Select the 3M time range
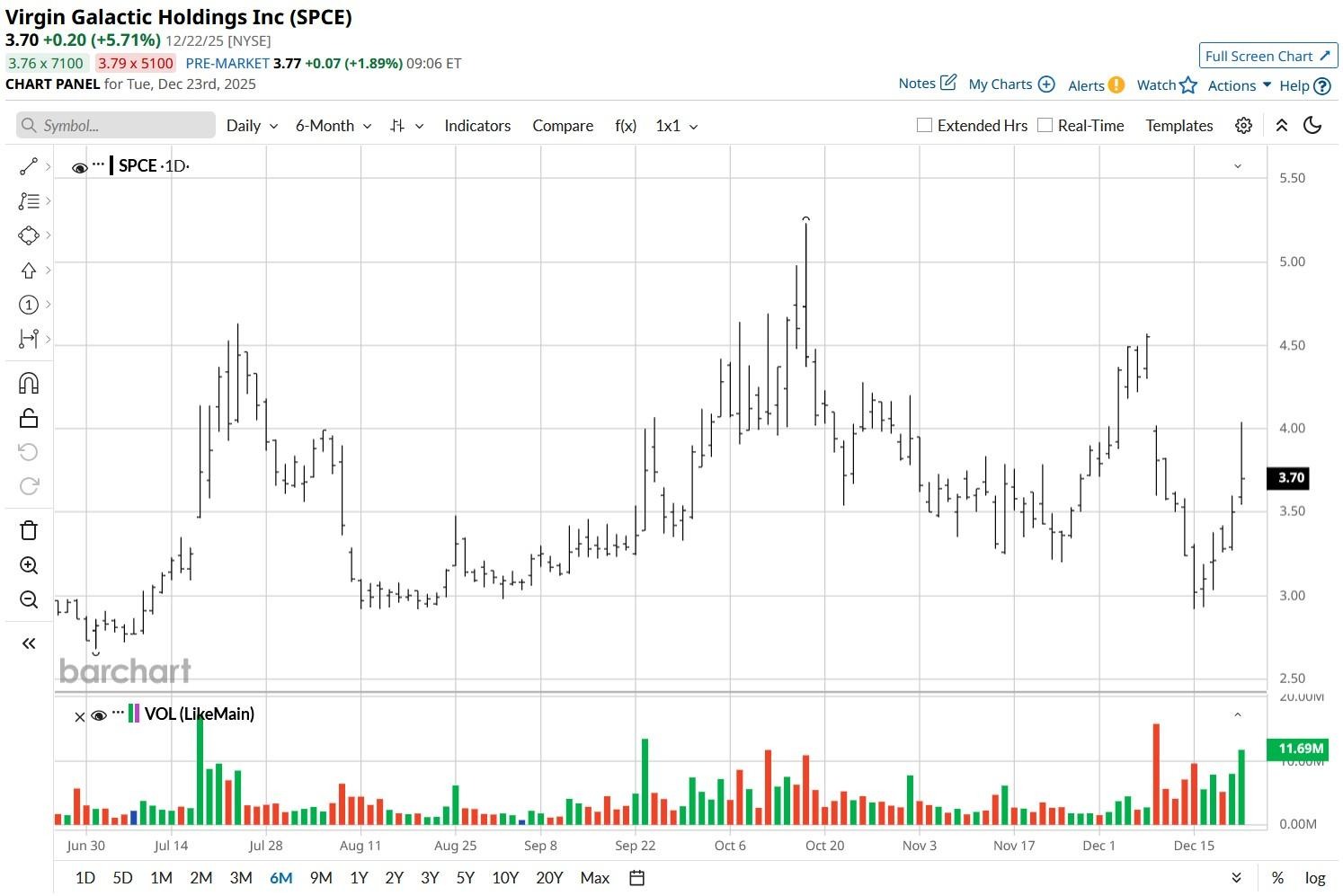 (x=240, y=878)
